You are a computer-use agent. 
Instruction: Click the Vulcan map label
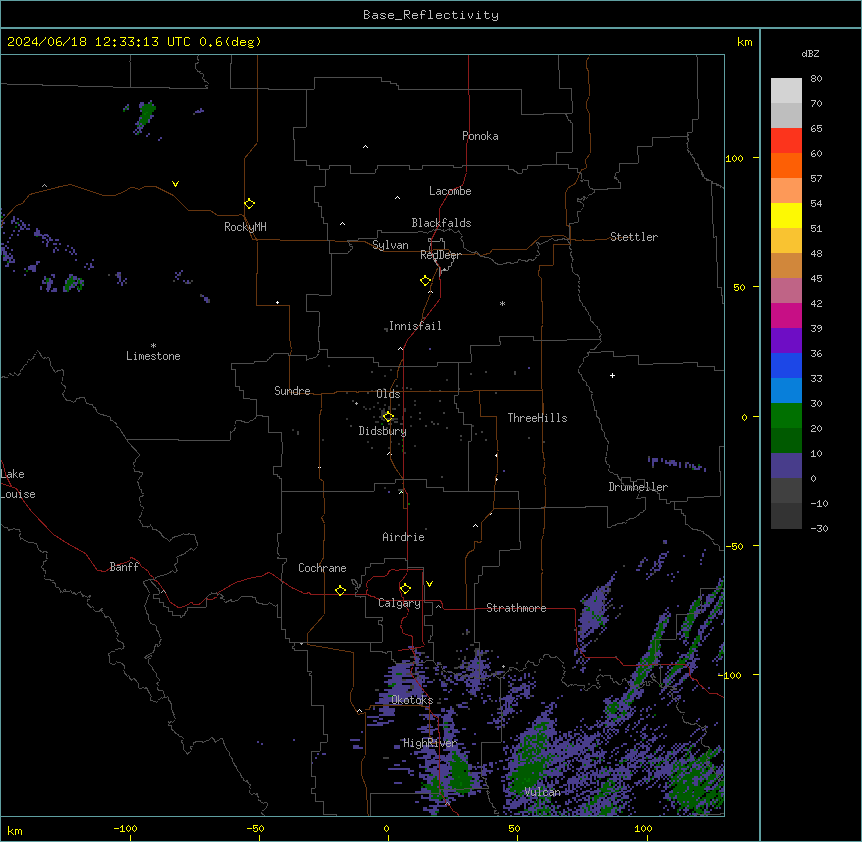point(542,792)
